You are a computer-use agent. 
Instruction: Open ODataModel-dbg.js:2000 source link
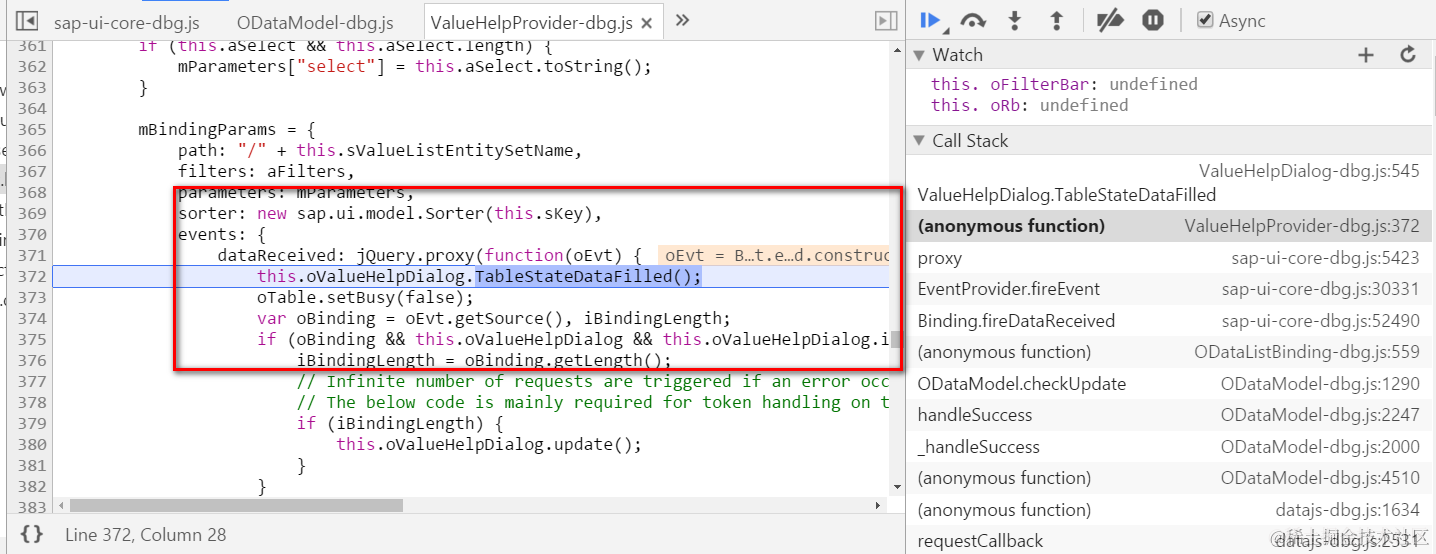point(1320,447)
